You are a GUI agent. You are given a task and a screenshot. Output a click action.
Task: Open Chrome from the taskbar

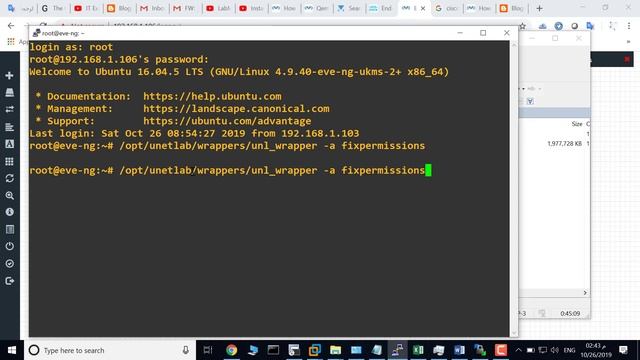tap(231, 350)
